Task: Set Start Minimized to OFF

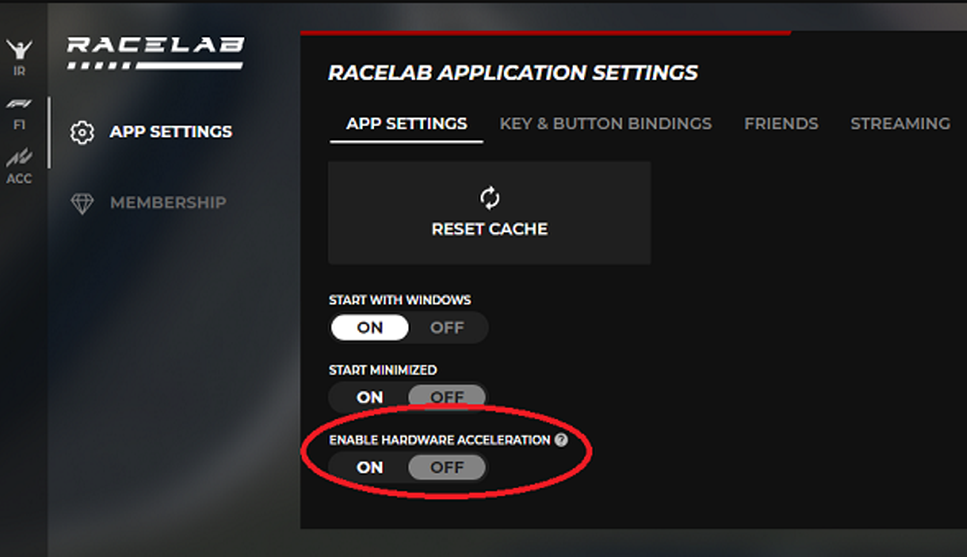Action: tap(447, 397)
